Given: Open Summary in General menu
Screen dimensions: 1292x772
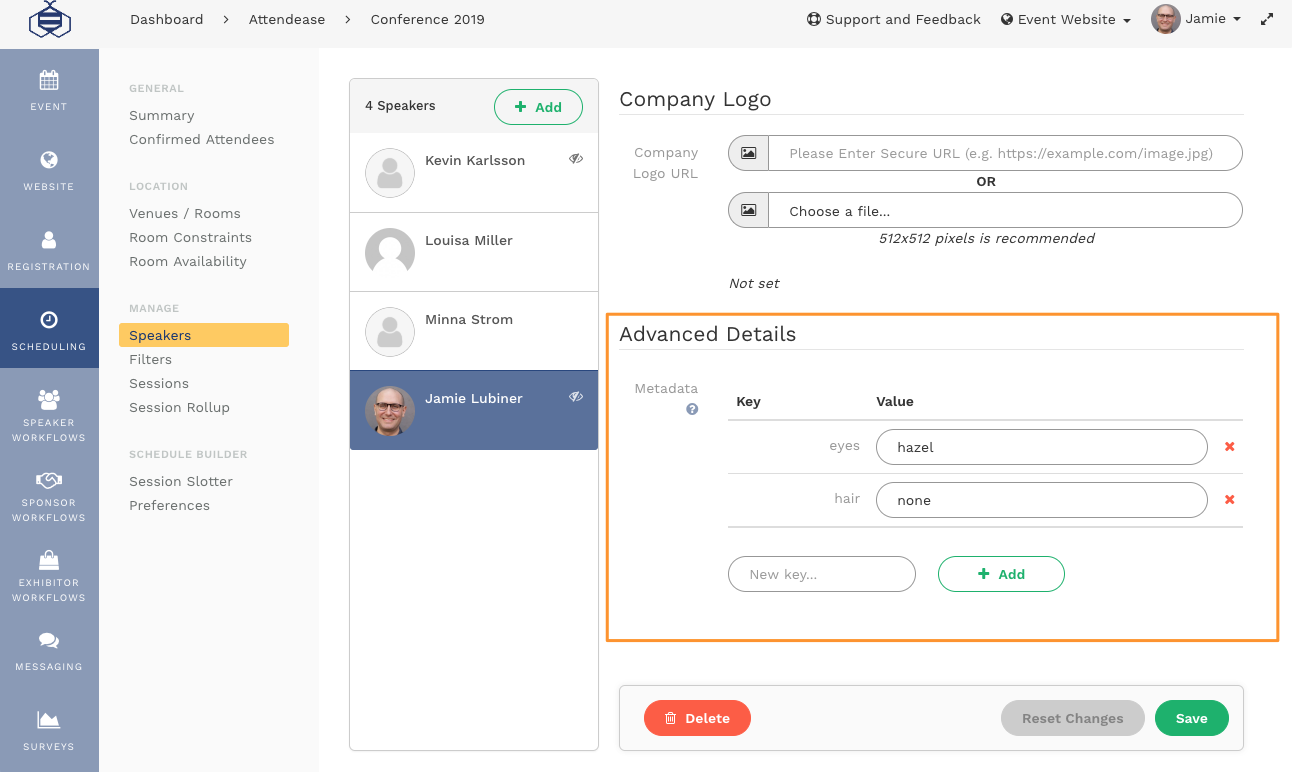Looking at the screenshot, I should tap(162, 115).
